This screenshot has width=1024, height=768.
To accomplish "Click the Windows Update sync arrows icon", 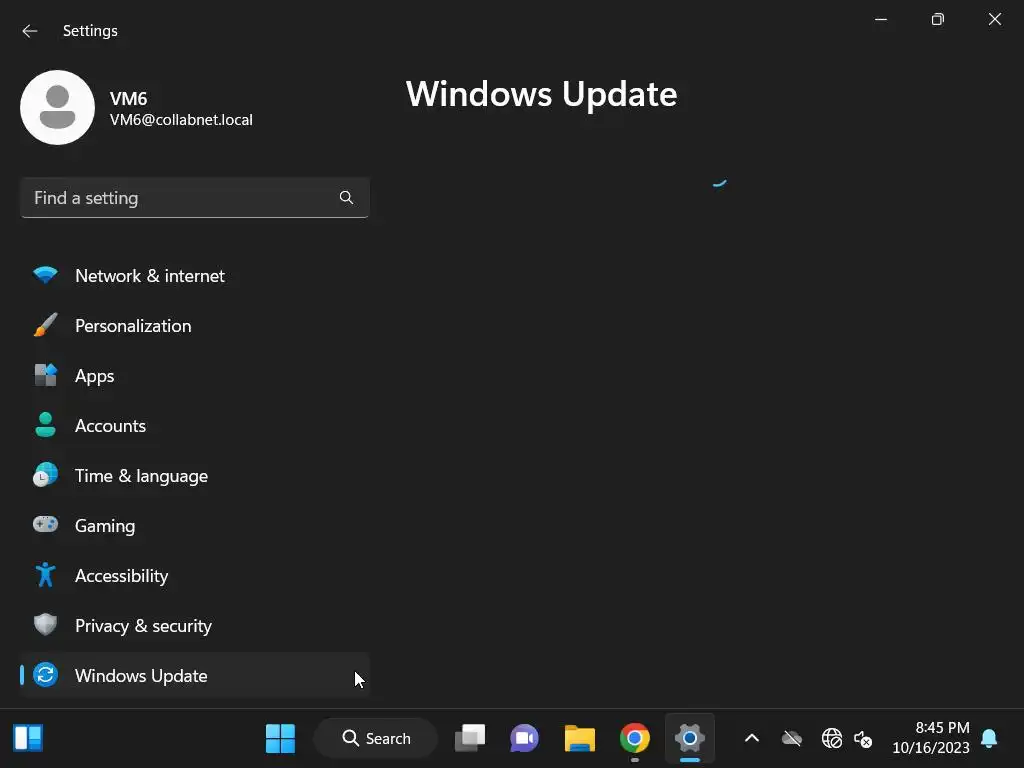I will click(45, 675).
